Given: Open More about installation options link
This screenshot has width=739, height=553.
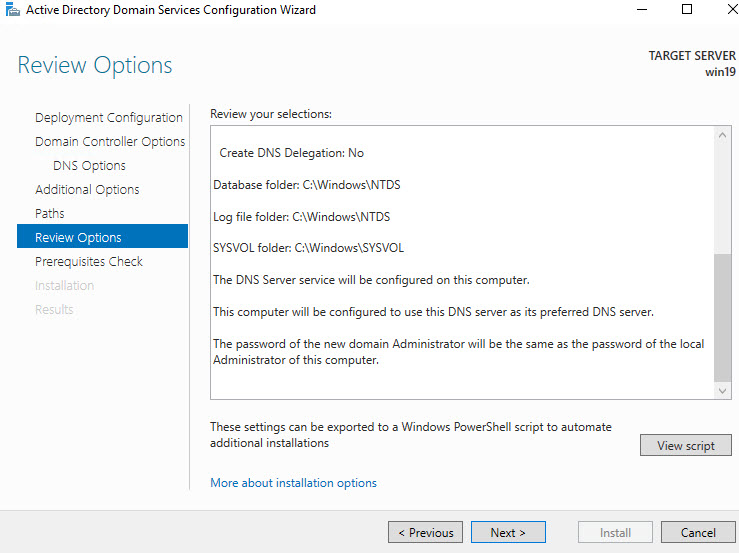Looking at the screenshot, I should (x=293, y=483).
